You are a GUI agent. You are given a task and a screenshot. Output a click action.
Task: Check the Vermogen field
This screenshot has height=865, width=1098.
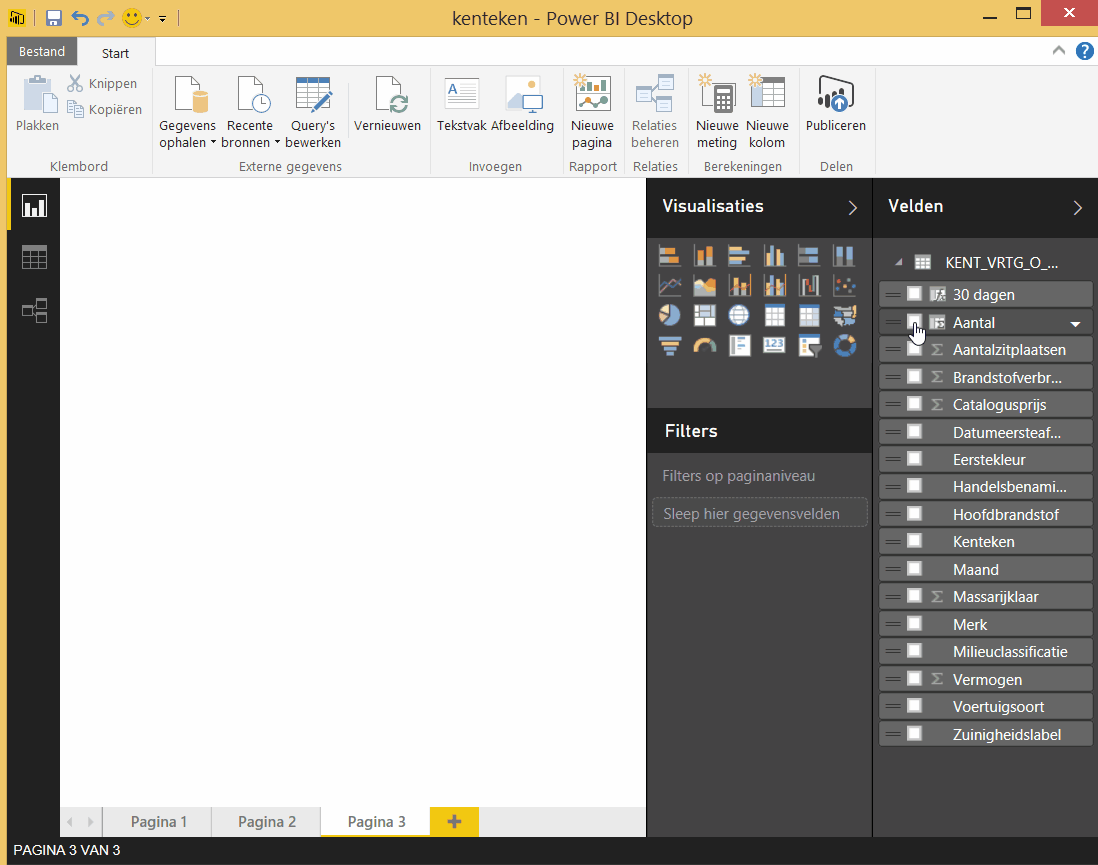[x=914, y=679]
